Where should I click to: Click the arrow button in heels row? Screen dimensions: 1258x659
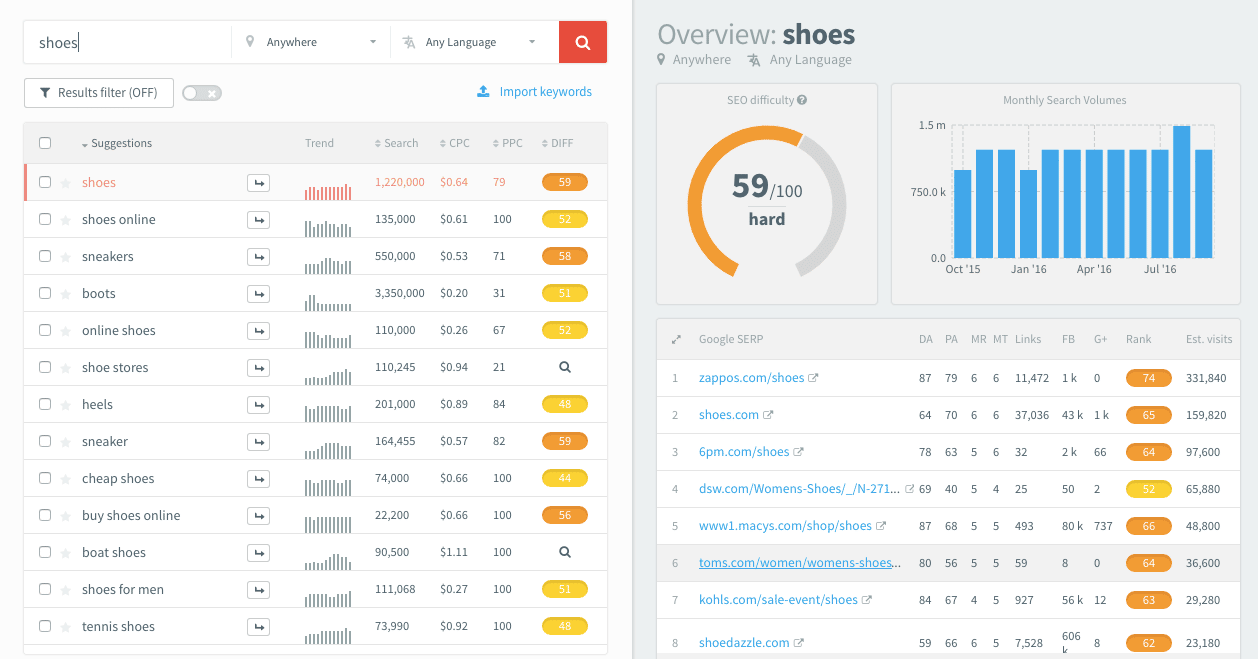tap(259, 405)
